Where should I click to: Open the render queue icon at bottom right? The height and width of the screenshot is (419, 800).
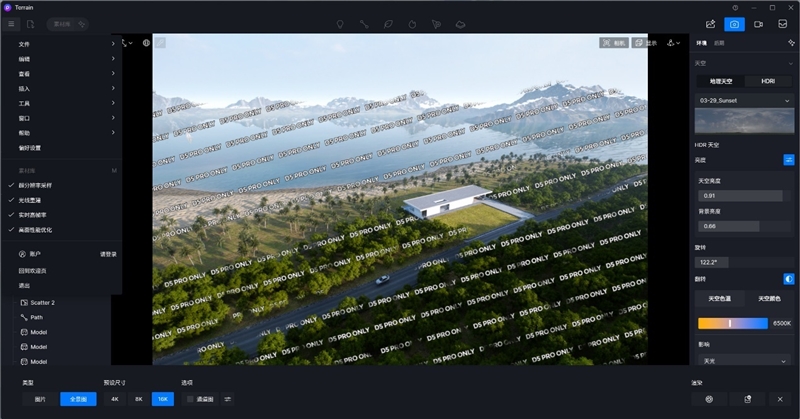click(x=747, y=398)
